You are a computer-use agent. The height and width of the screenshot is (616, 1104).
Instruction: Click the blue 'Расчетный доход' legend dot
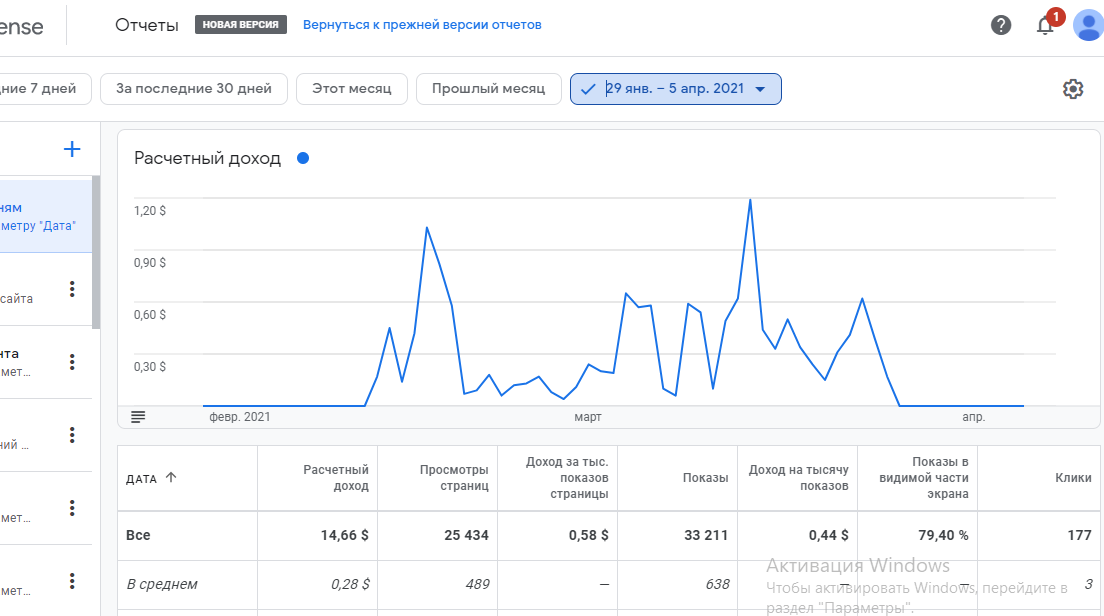coord(303,158)
